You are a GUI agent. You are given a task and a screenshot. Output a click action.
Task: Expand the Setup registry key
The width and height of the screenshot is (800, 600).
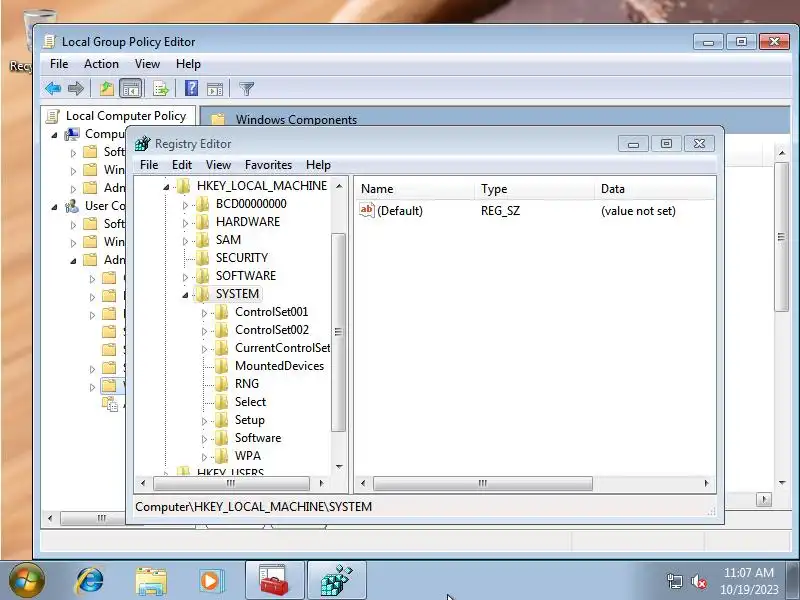point(204,421)
